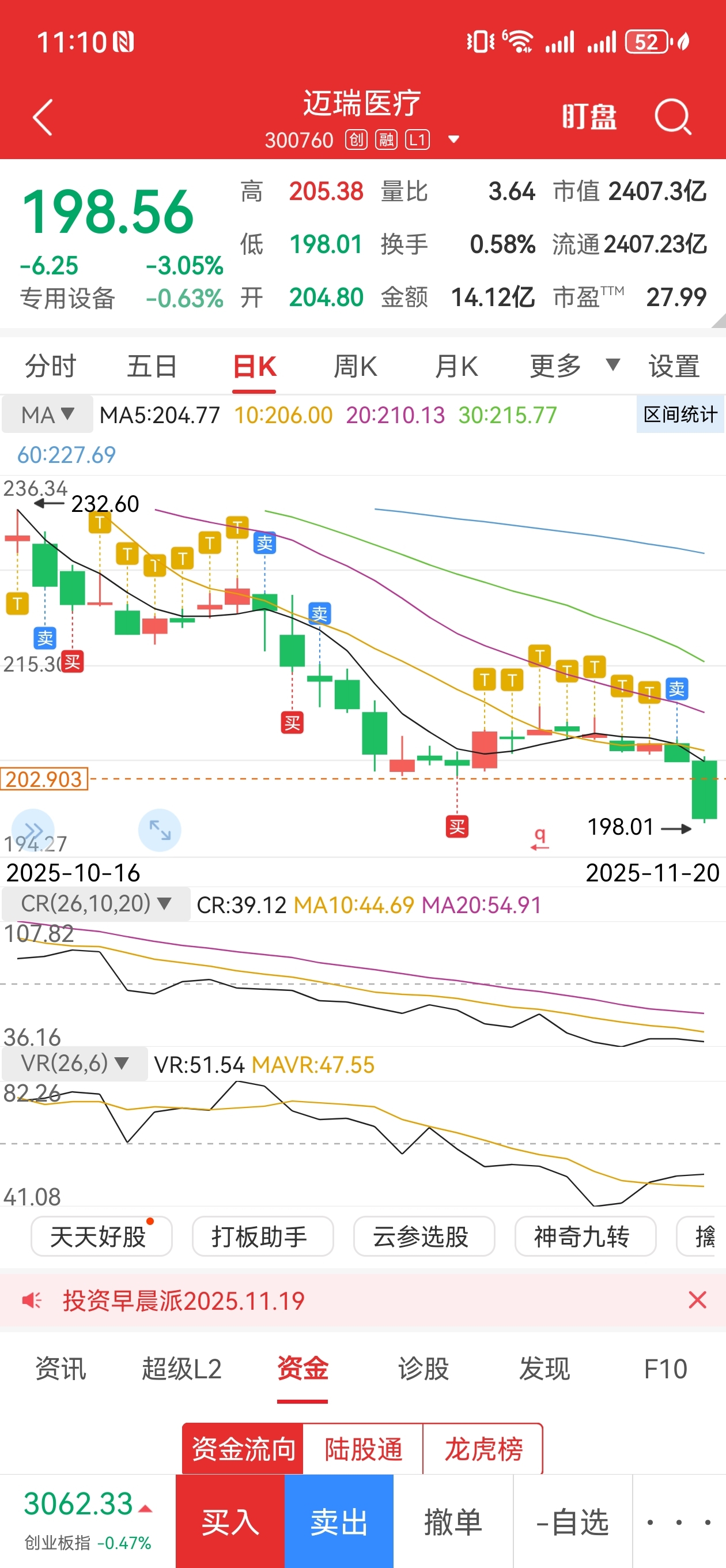Open 打板助手 tool
Image resolution: width=726 pixels, height=1568 pixels.
tap(263, 1235)
